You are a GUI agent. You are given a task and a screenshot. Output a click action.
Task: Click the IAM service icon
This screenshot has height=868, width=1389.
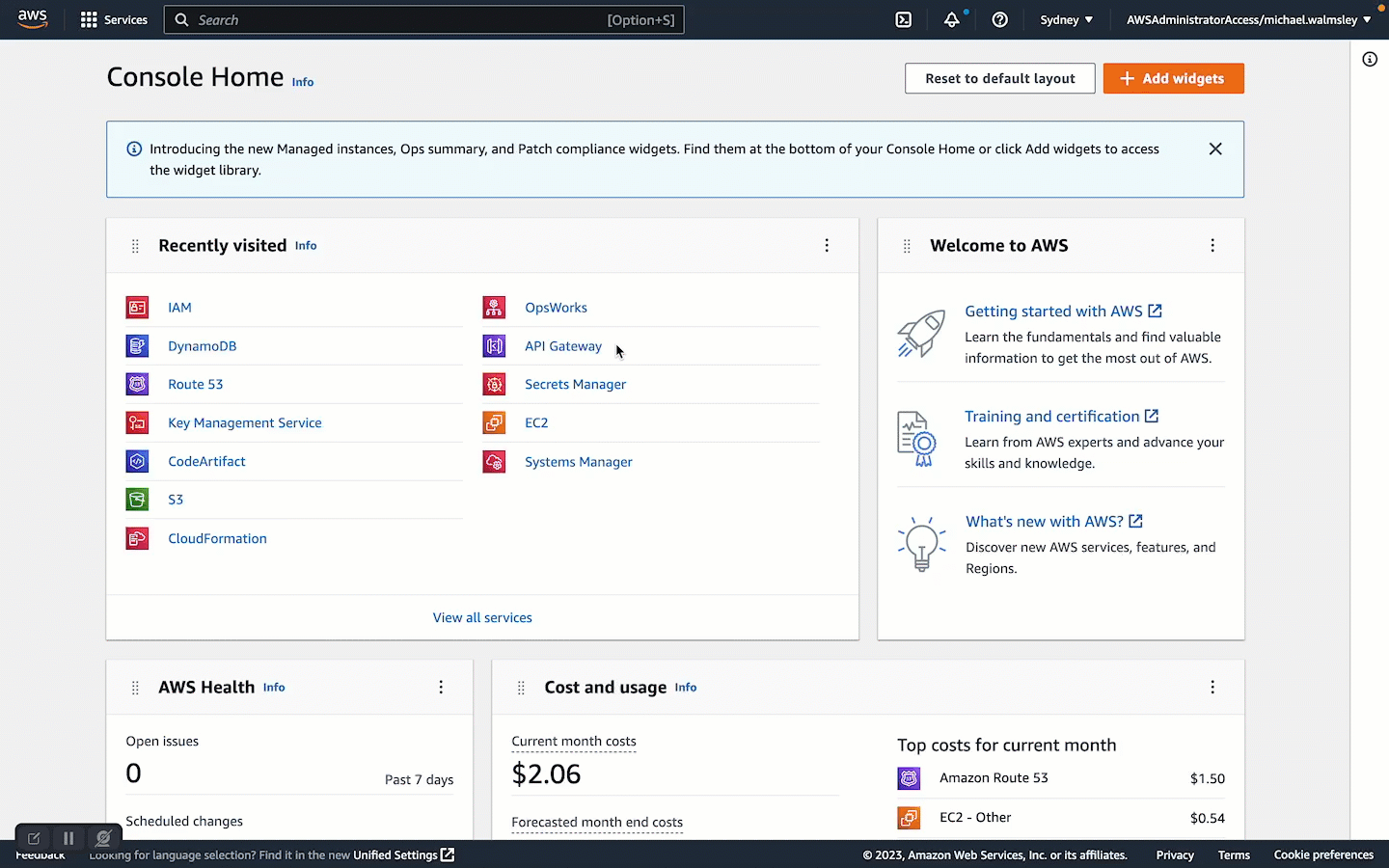137,308
